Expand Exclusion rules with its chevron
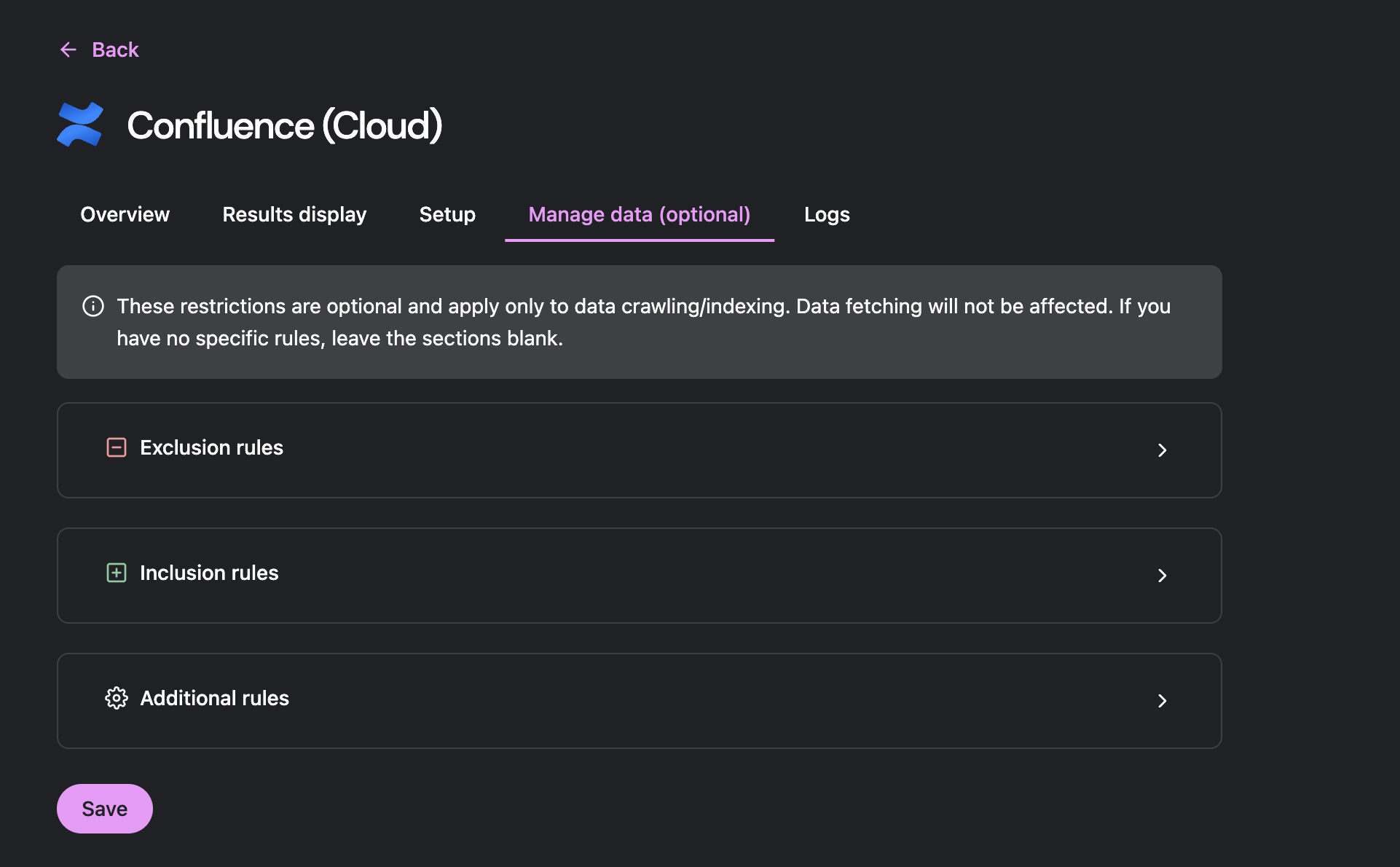This screenshot has width=1400, height=867. (x=1162, y=450)
